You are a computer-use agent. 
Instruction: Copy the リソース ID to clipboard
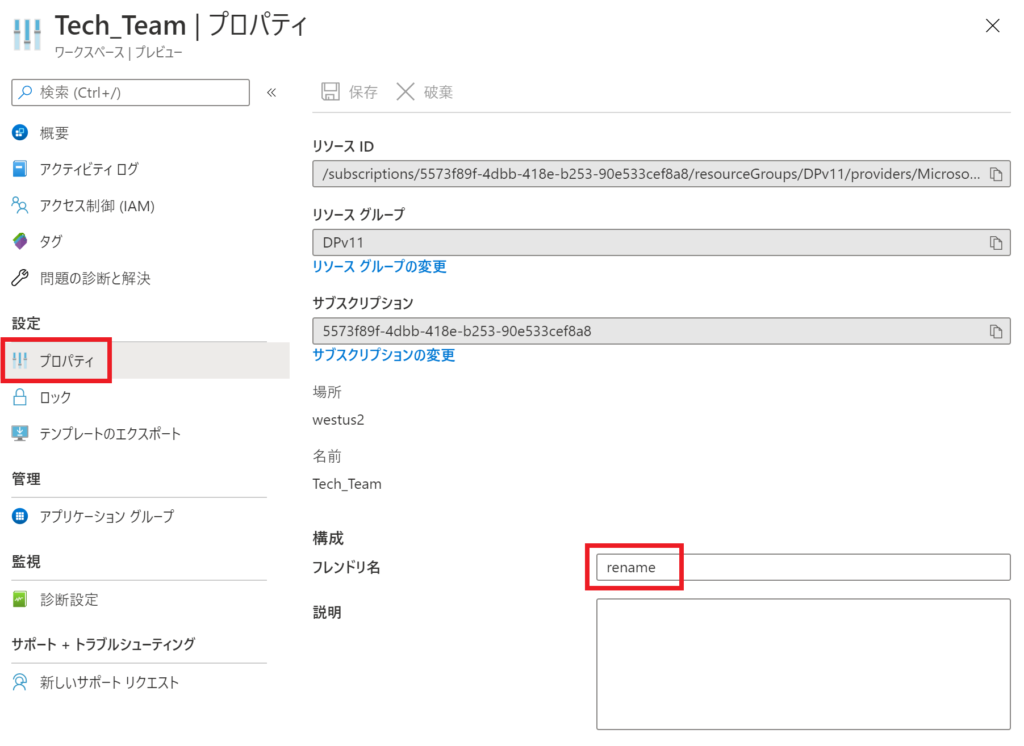point(996,174)
